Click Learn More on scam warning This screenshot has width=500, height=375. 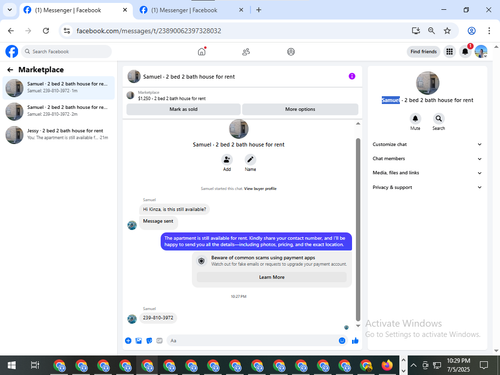[x=272, y=277]
